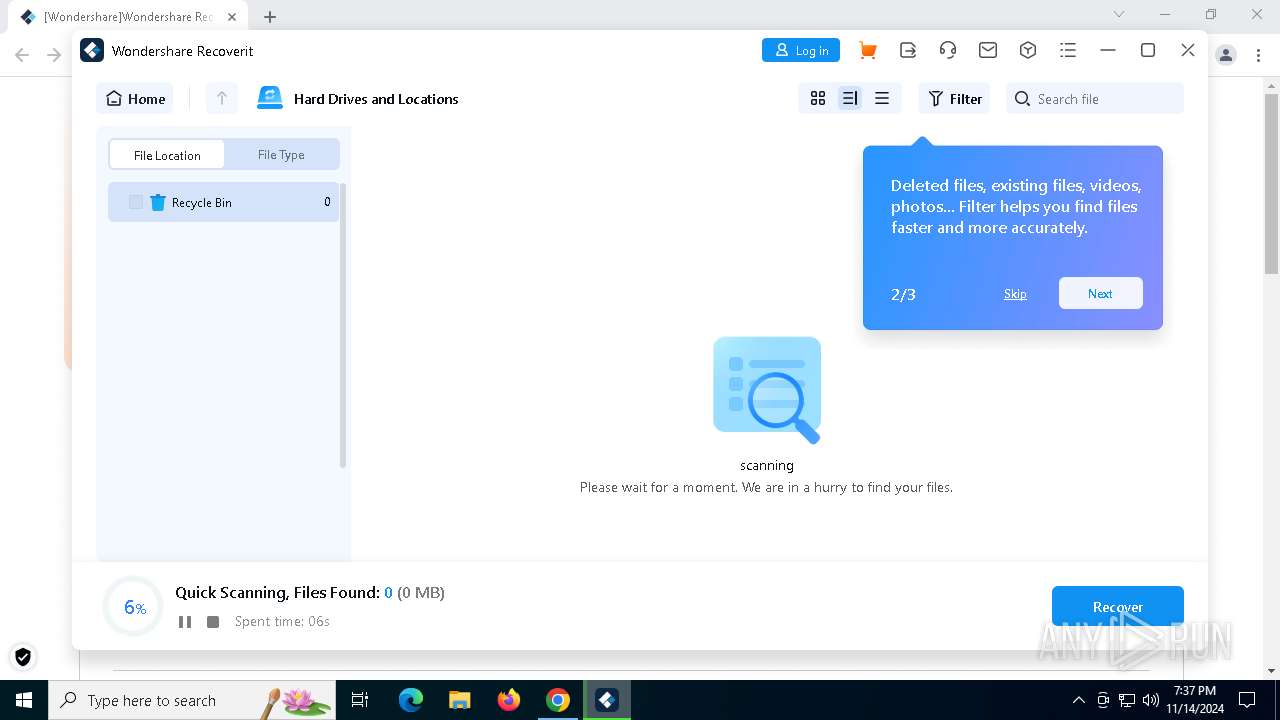The width and height of the screenshot is (1280, 720).
Task: Open the shopping cart icon
Action: 868,51
